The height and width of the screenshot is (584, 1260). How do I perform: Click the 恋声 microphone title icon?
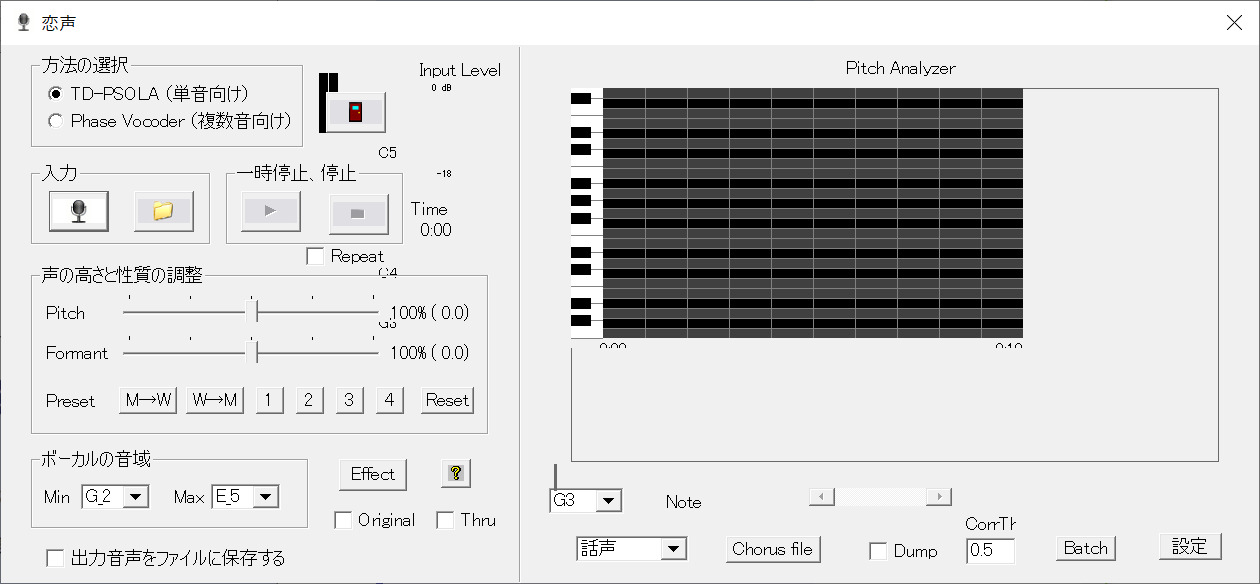23,22
